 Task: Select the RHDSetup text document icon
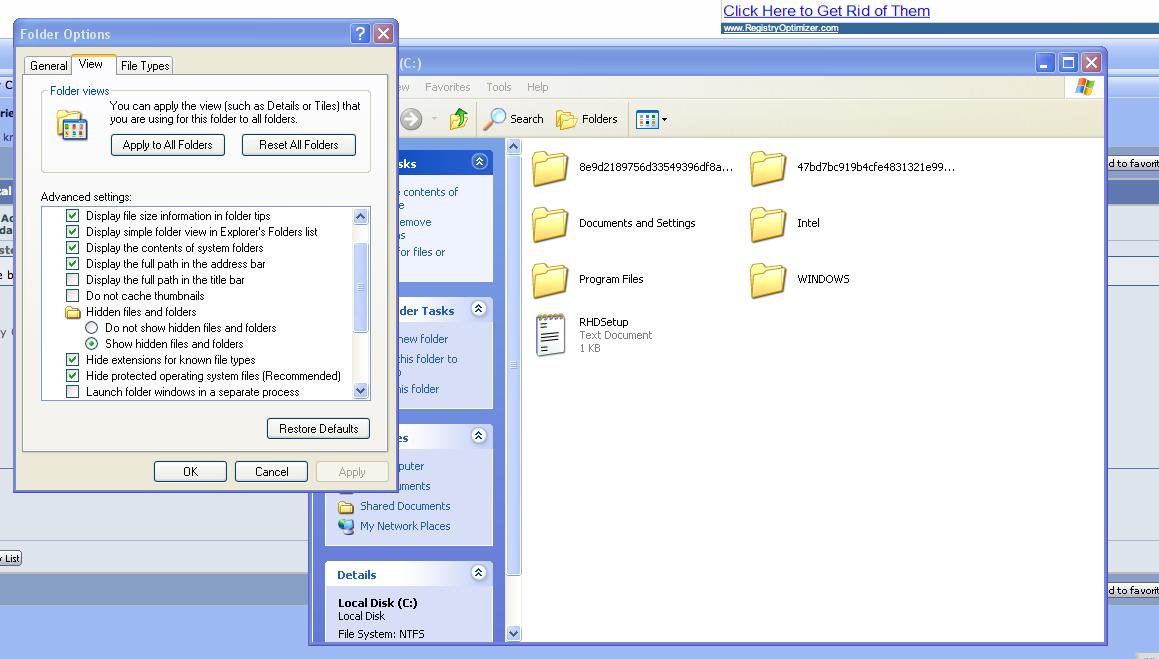550,335
